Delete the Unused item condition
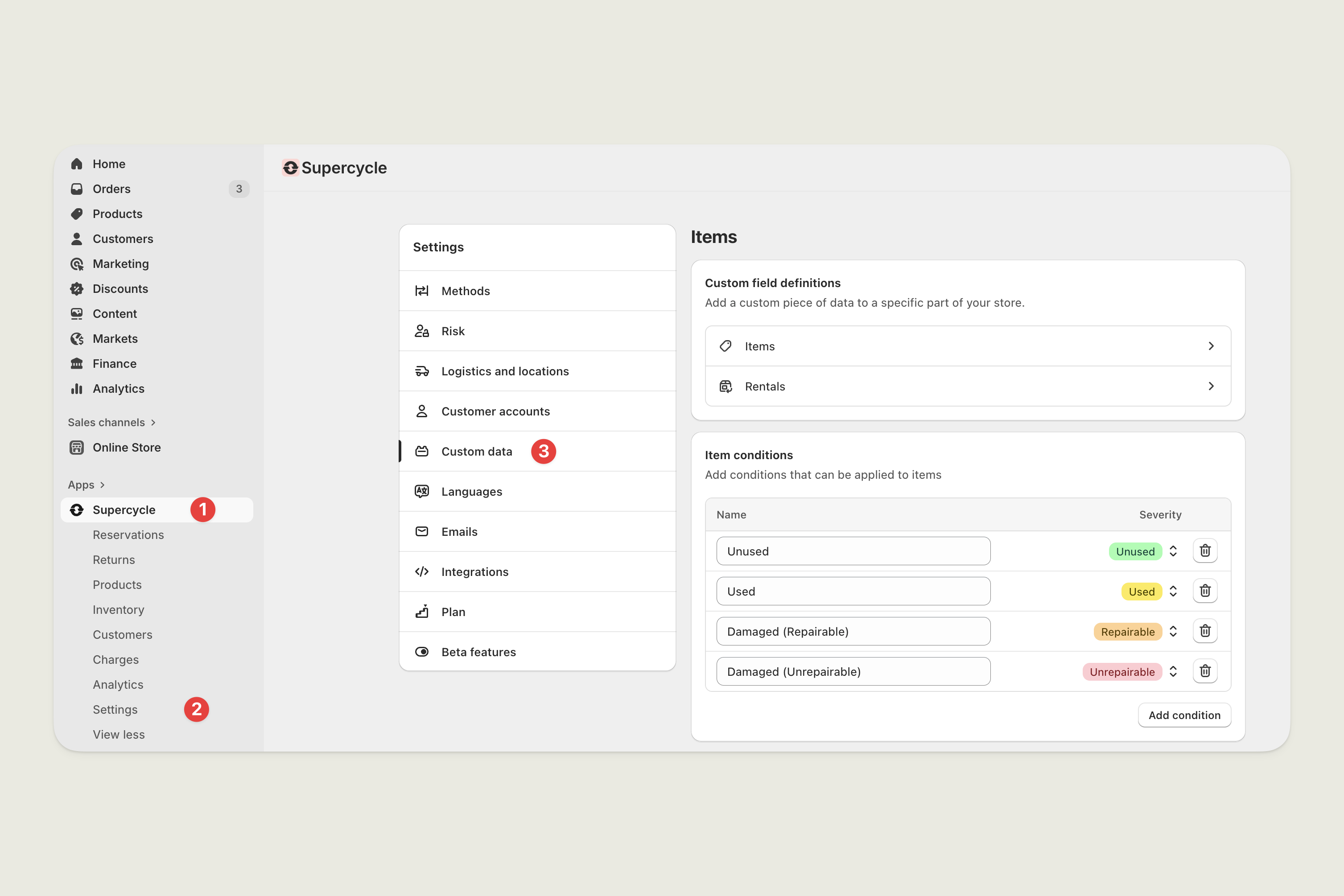Screen dimensions: 1344x896 click(x=1204, y=551)
